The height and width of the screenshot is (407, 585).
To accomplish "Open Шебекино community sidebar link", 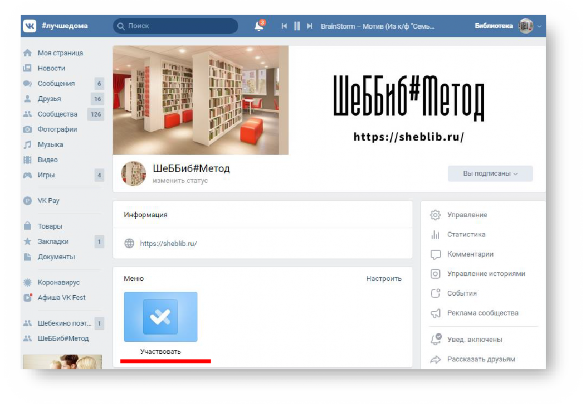I will tap(64, 323).
